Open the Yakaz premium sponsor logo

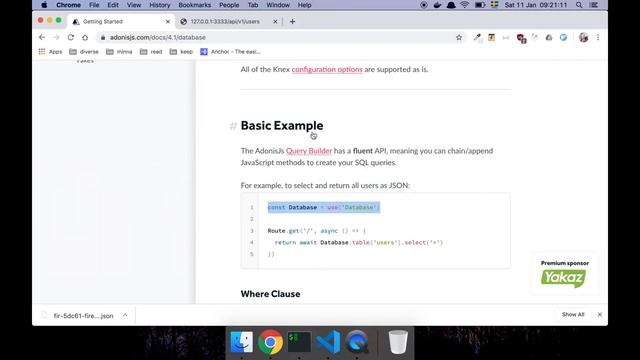563,278
